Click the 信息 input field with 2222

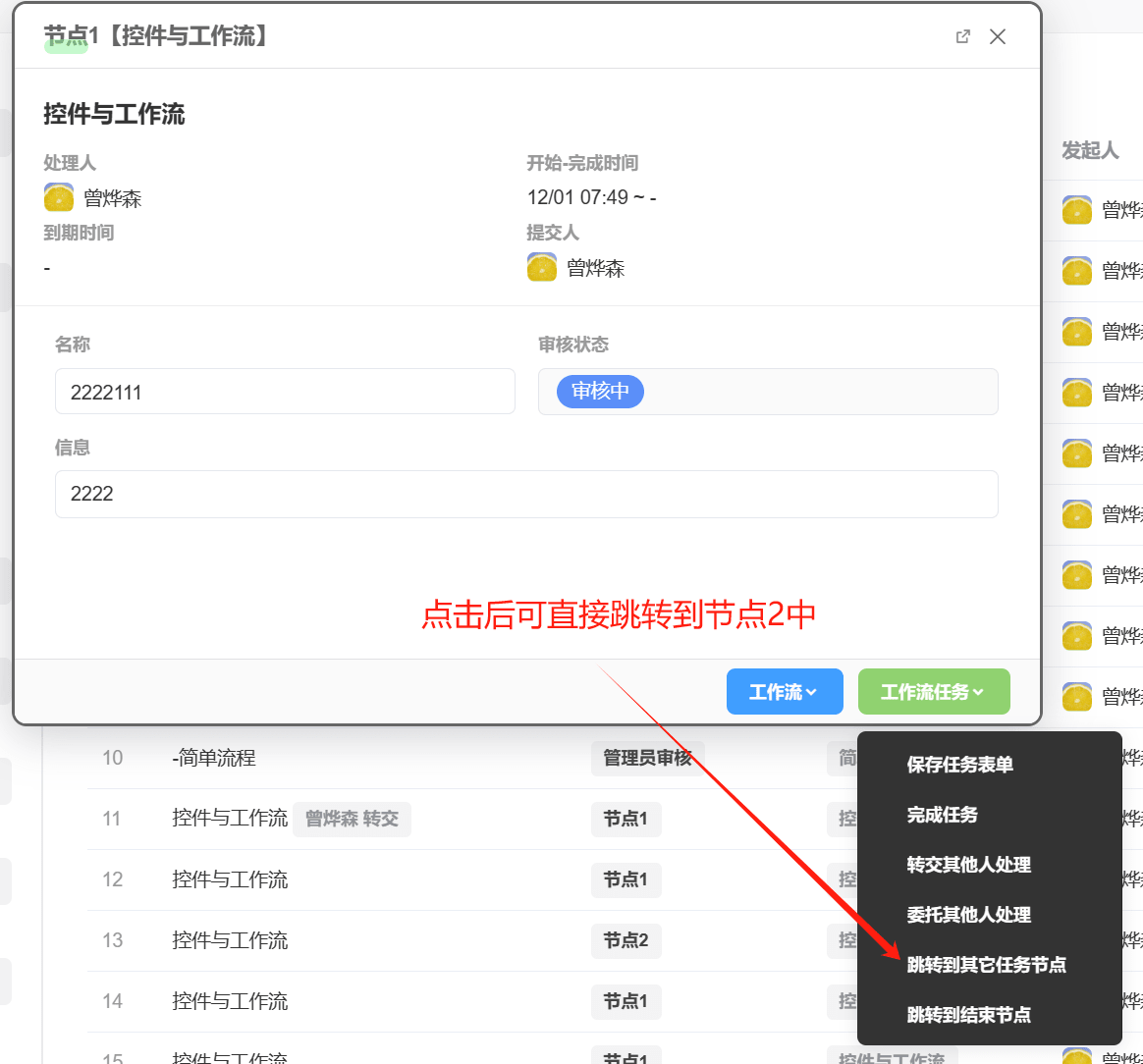click(526, 494)
